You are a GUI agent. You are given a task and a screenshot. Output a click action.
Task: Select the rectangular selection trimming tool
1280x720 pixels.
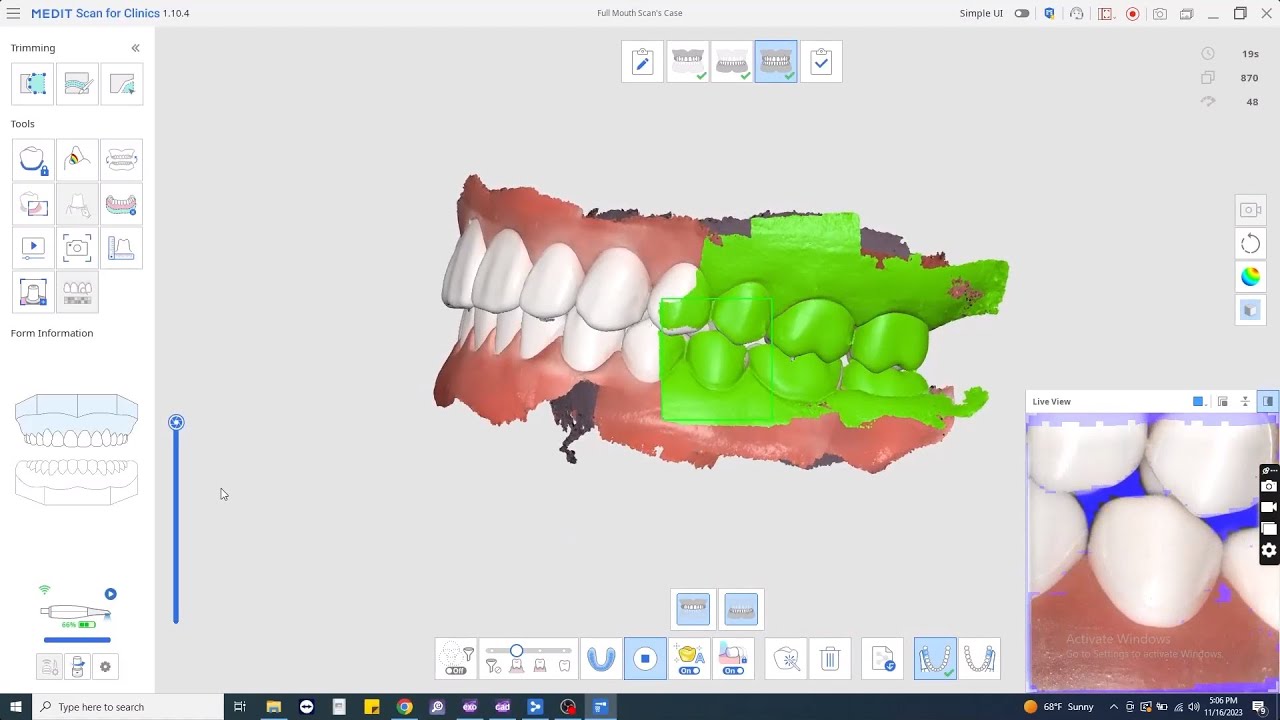[x=33, y=84]
